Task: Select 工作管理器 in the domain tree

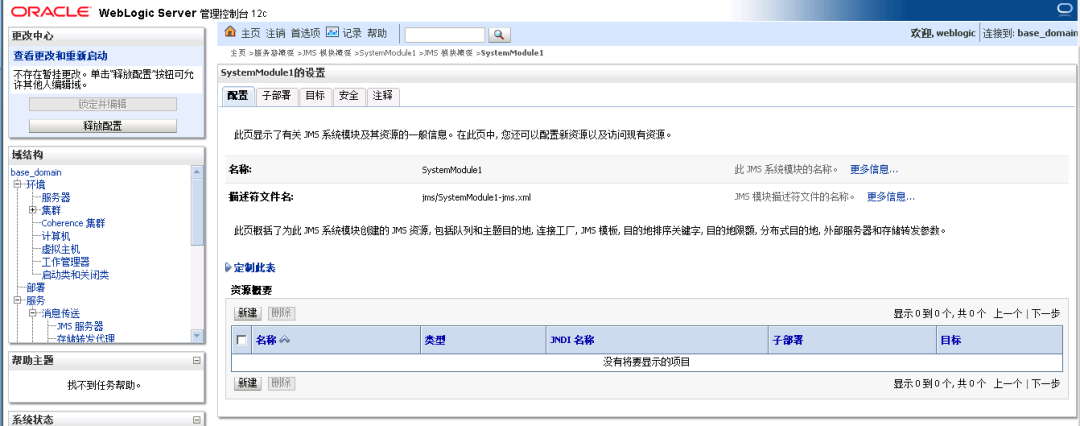Action: [x=65, y=262]
